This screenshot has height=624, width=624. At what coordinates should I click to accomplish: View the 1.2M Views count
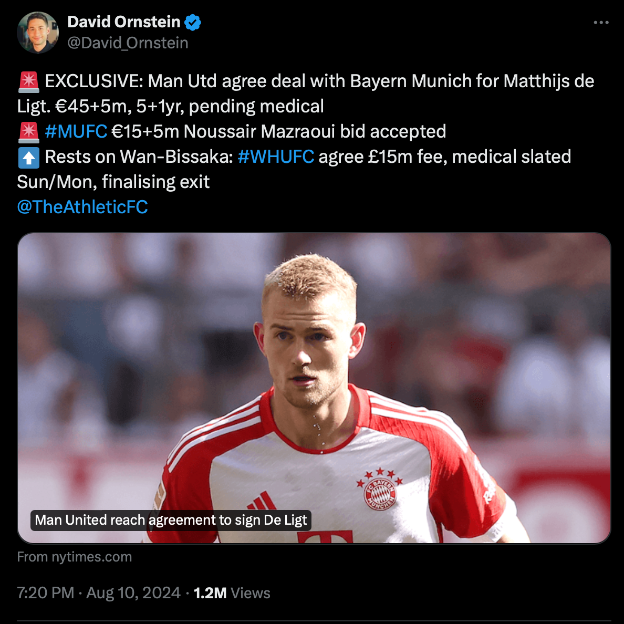click(232, 593)
